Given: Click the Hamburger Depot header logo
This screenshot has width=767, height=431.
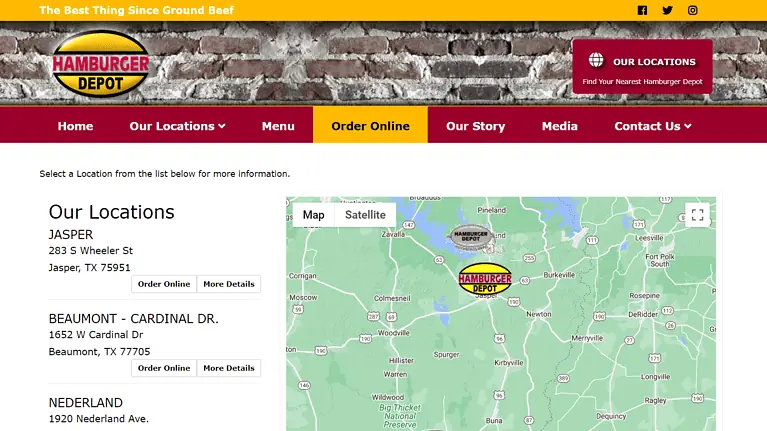Looking at the screenshot, I should pyautogui.click(x=101, y=64).
